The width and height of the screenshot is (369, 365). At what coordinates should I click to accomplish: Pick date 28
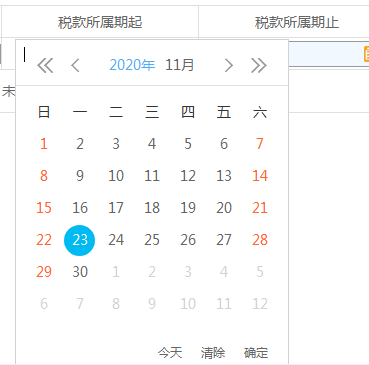point(260,240)
